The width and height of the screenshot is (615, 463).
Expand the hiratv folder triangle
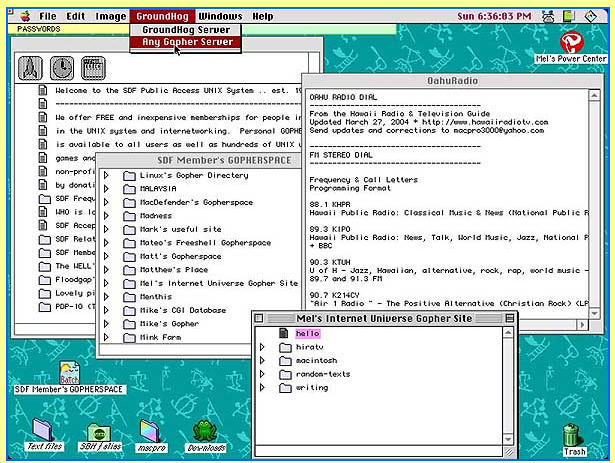tap(262, 347)
